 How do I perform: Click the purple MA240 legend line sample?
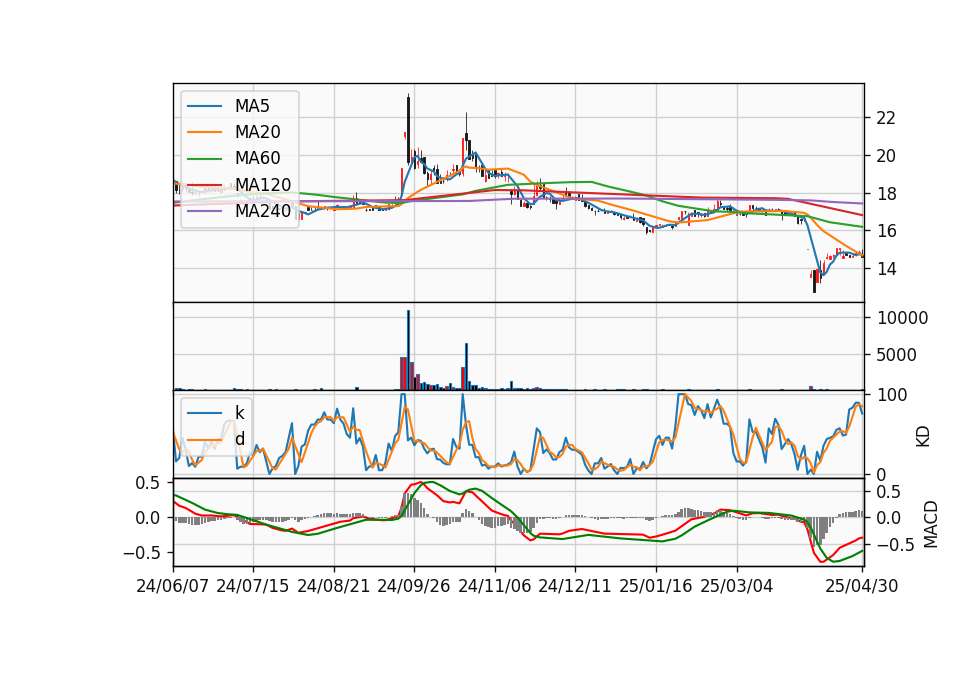[x=204, y=211]
